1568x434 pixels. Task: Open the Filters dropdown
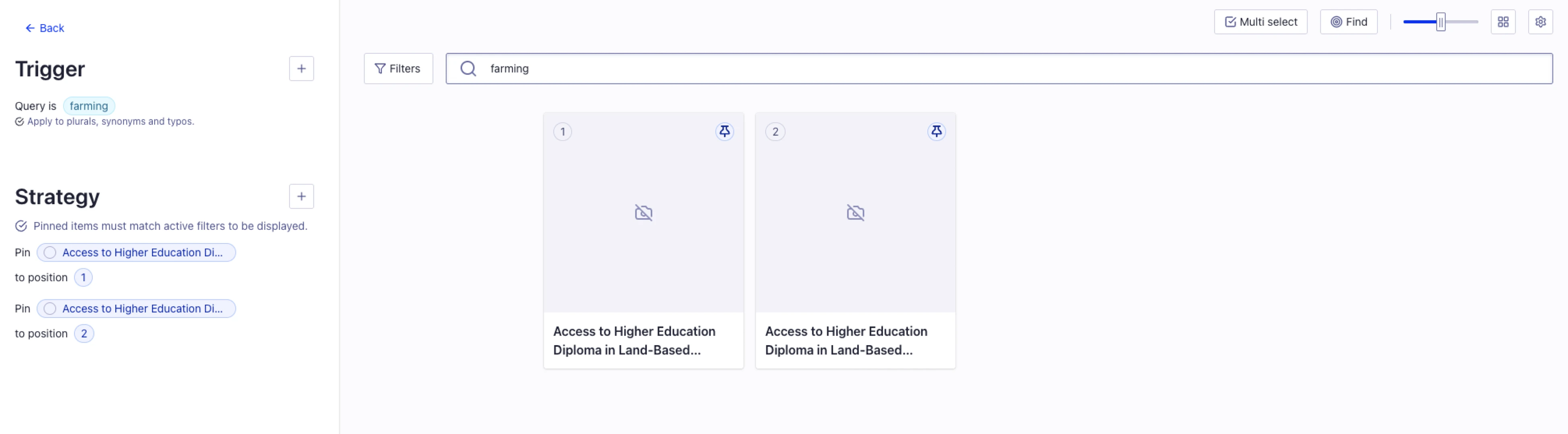pyautogui.click(x=398, y=69)
